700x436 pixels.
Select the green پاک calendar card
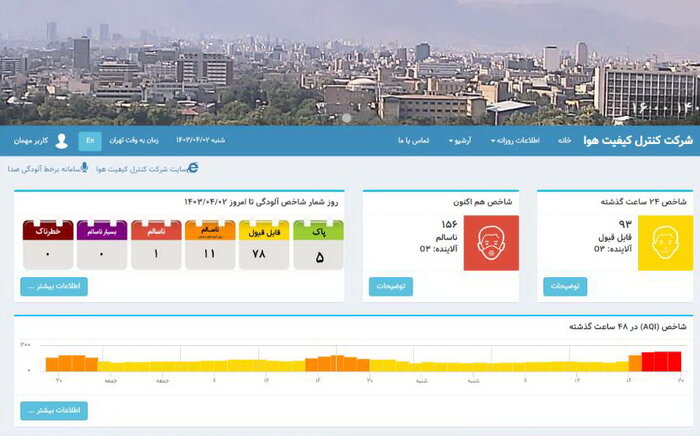tap(318, 245)
